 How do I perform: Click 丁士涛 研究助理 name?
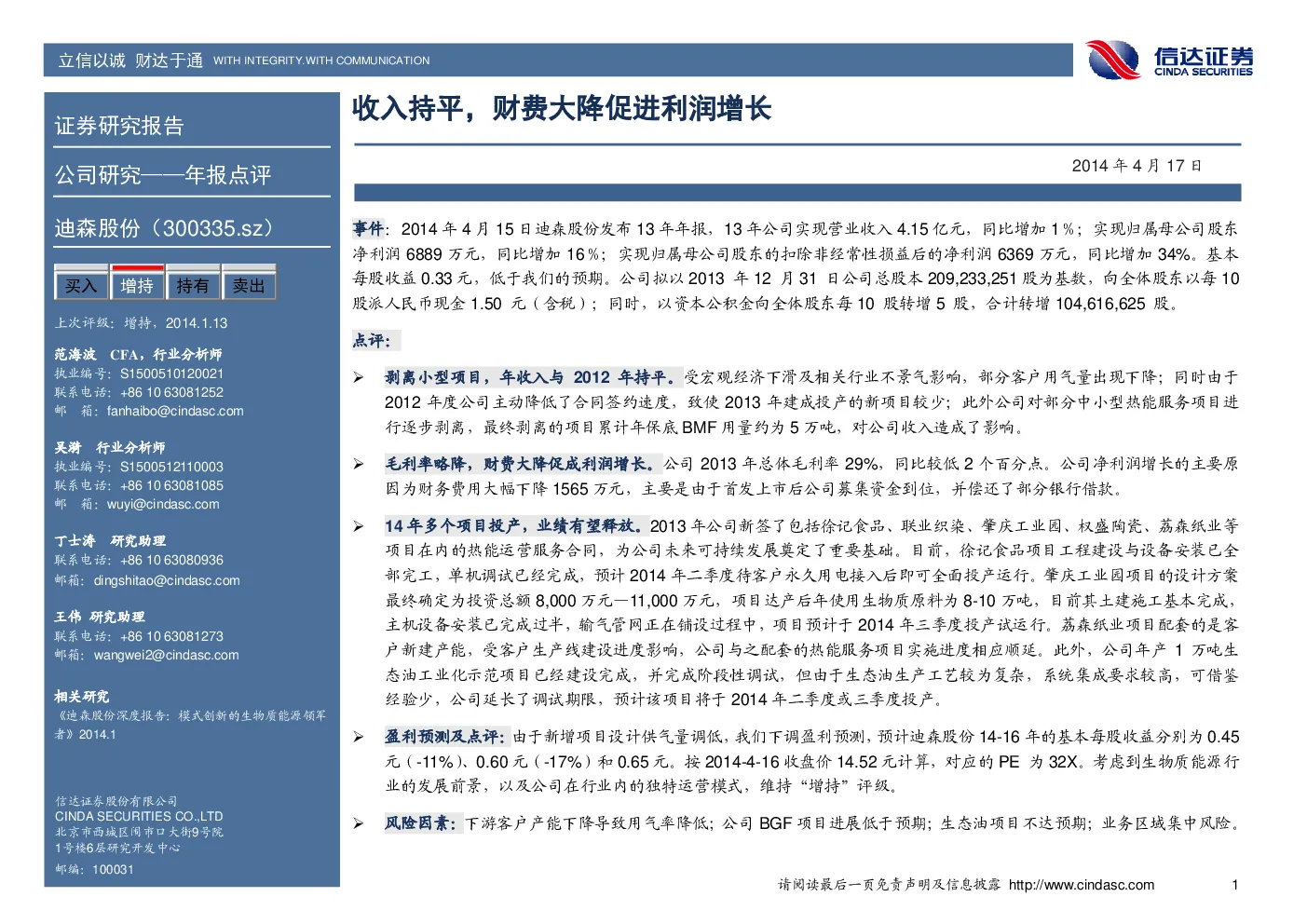coord(110,540)
